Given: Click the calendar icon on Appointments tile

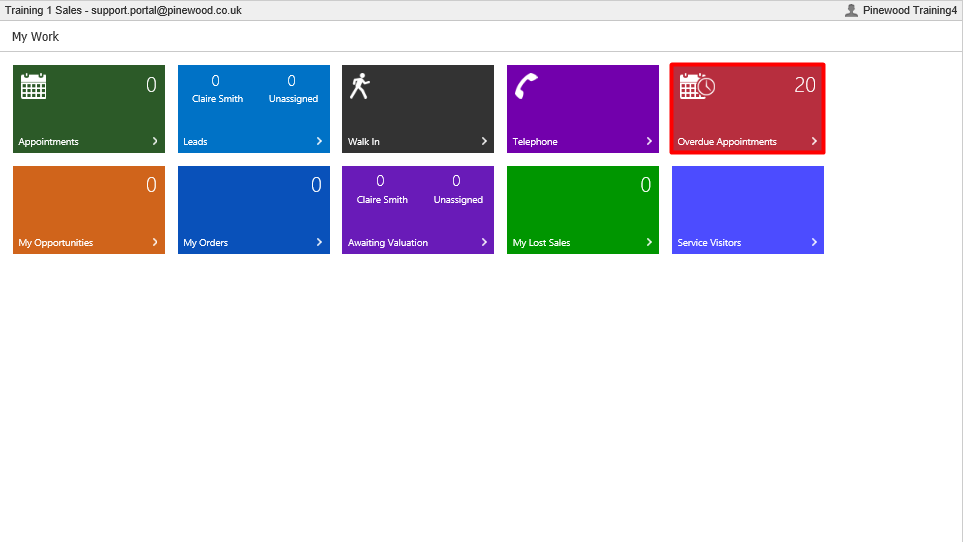Looking at the screenshot, I should point(33,86).
